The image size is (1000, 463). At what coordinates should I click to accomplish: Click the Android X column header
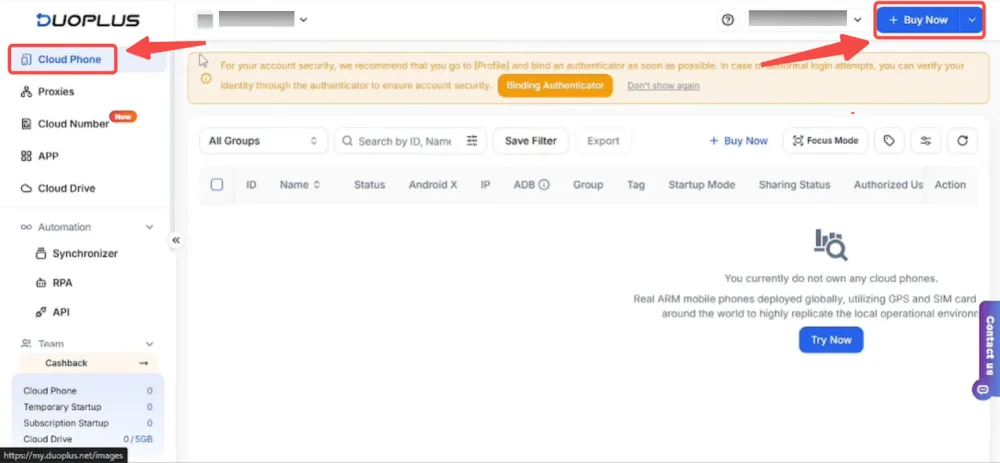[433, 185]
